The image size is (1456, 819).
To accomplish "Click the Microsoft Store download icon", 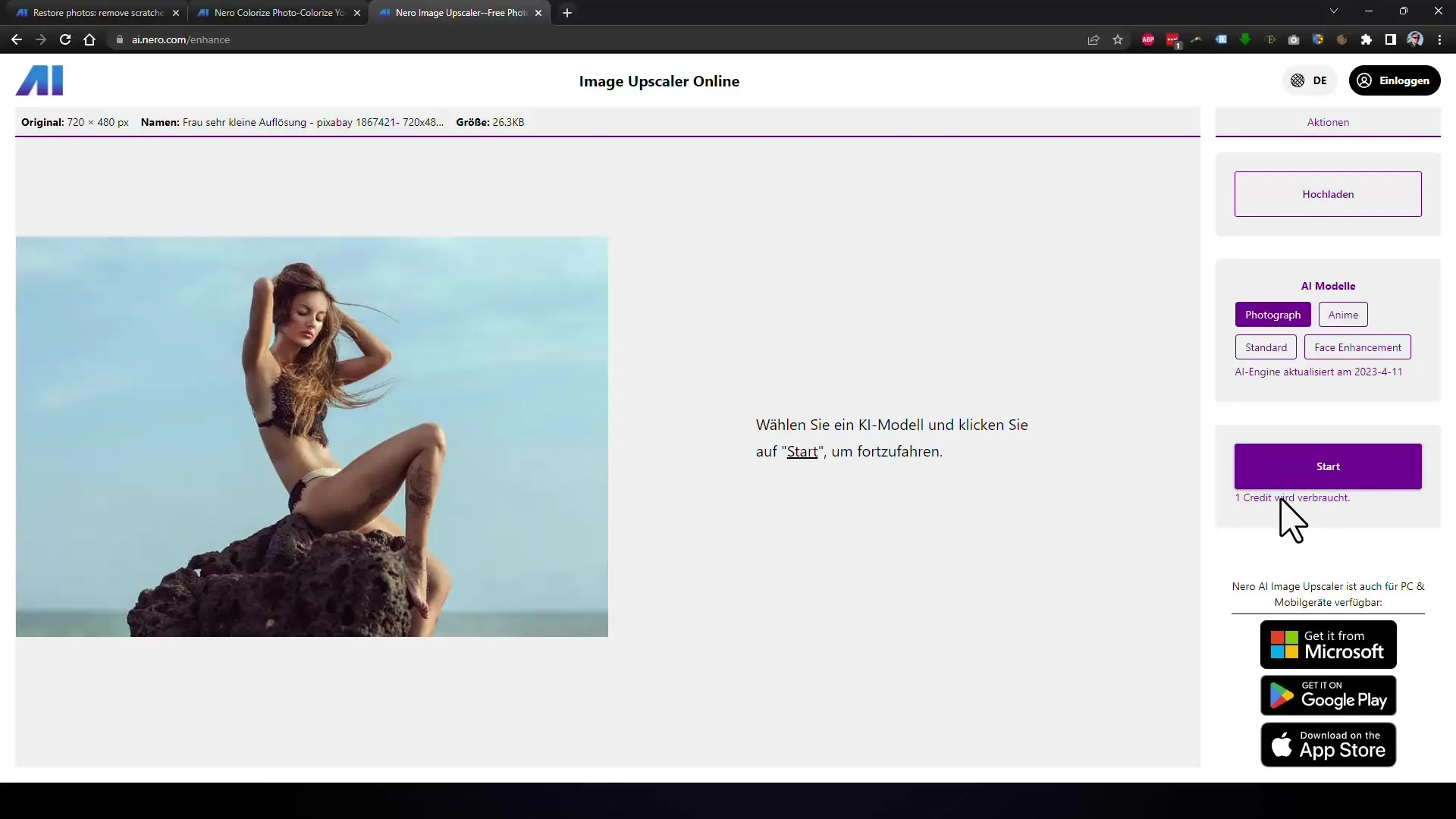I will [1328, 645].
